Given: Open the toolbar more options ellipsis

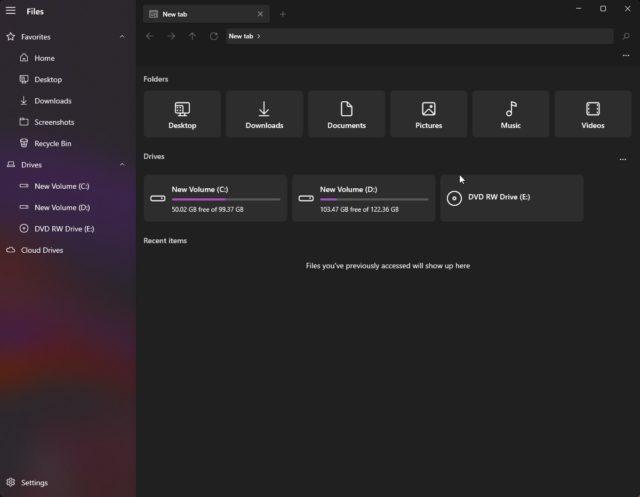Looking at the screenshot, I should point(626,55).
